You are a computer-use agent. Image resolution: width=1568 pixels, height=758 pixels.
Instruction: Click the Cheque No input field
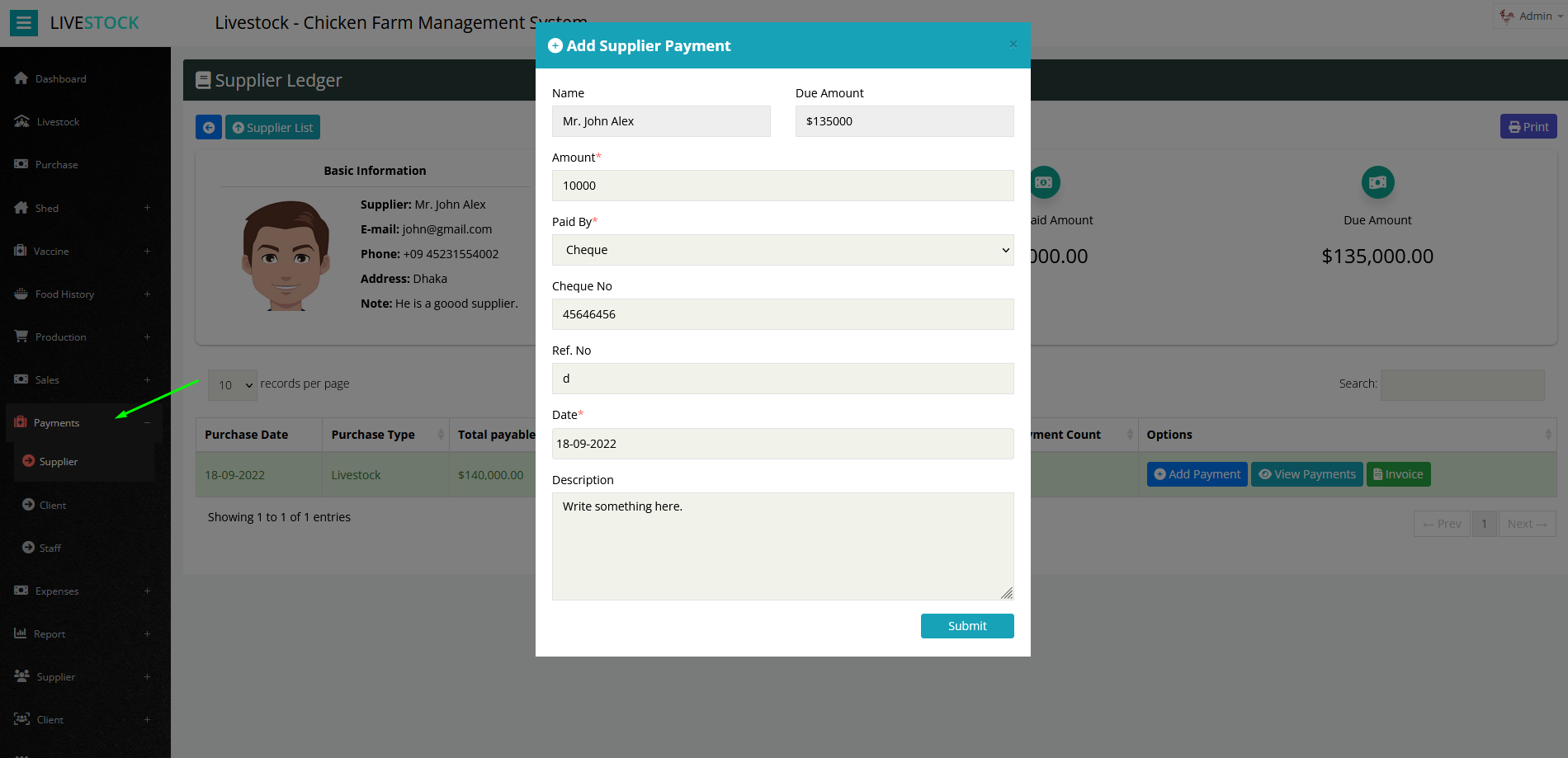[782, 314]
